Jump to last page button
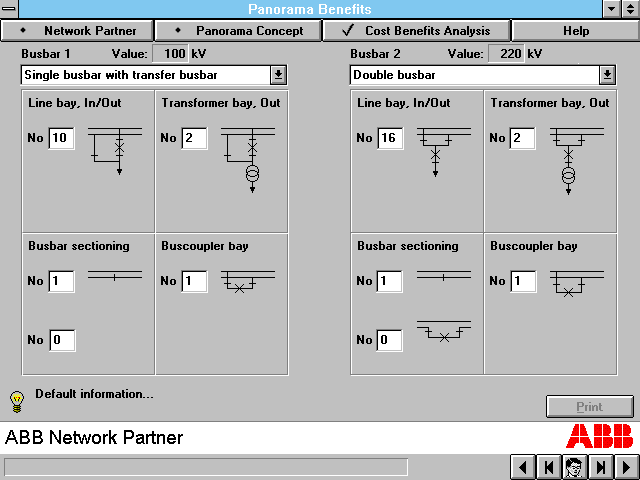640x480 pixels. pyautogui.click(x=601, y=467)
